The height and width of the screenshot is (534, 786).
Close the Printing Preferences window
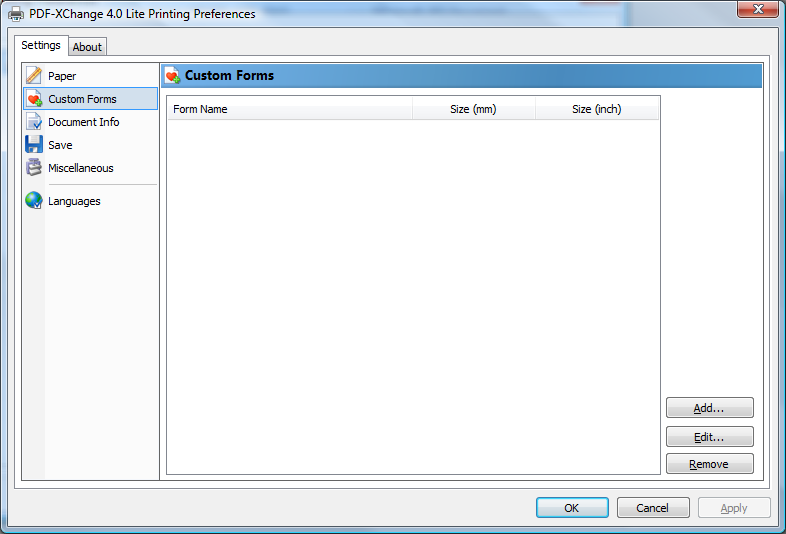(758, 9)
